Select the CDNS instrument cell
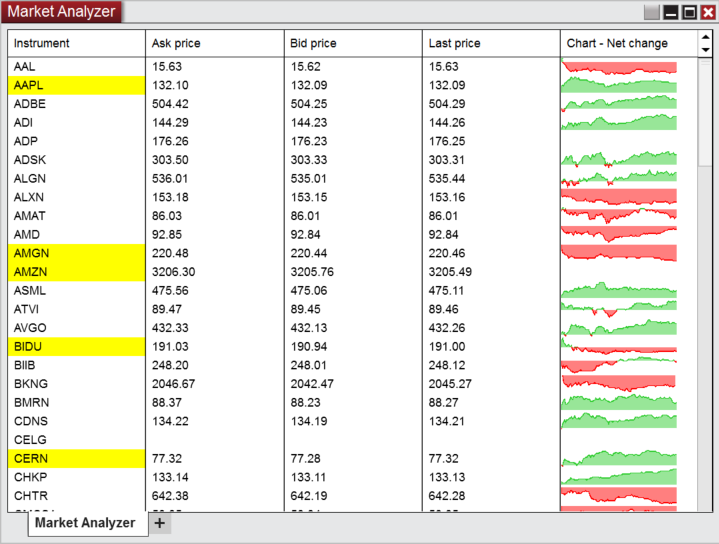719x544 pixels. [76, 421]
